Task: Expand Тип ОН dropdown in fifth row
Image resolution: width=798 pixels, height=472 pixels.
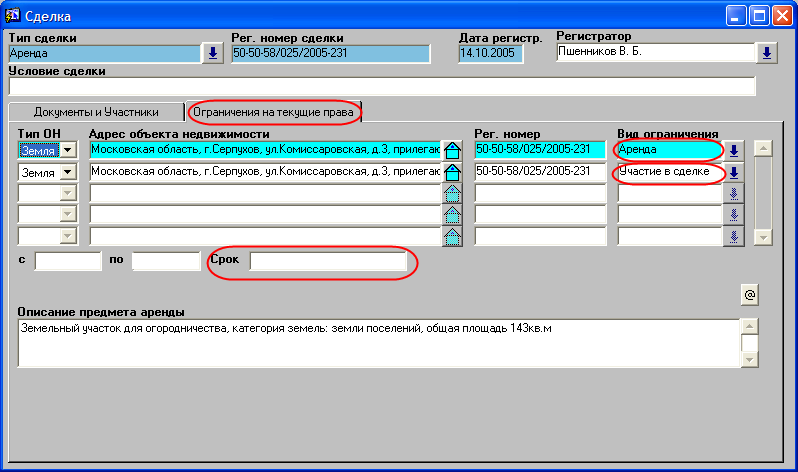Action: pyautogui.click(x=67, y=236)
